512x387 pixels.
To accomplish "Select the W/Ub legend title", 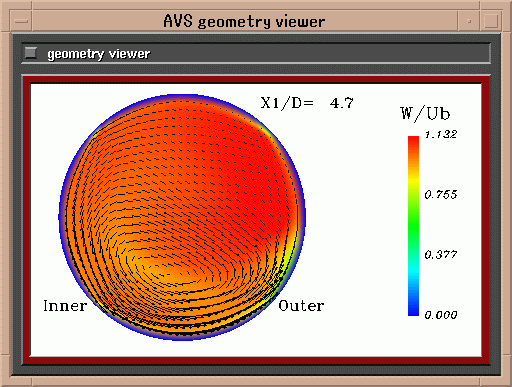I will [425, 114].
